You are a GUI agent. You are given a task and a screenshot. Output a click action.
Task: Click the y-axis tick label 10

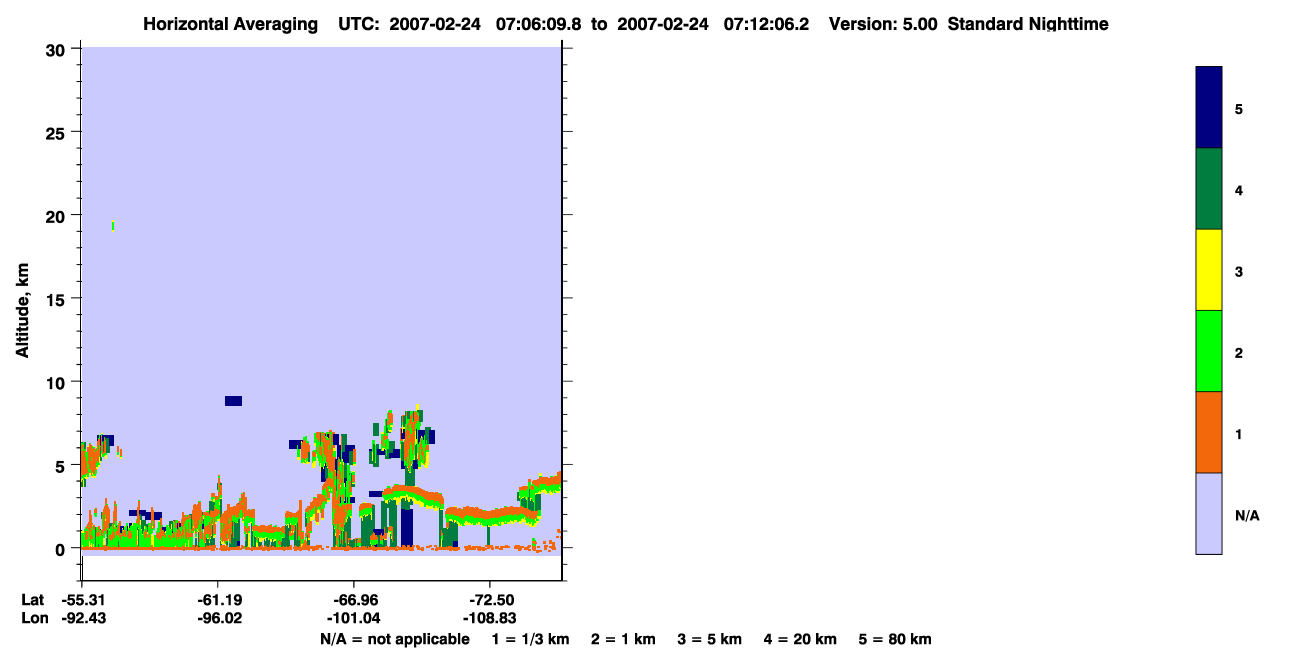[x=58, y=382]
